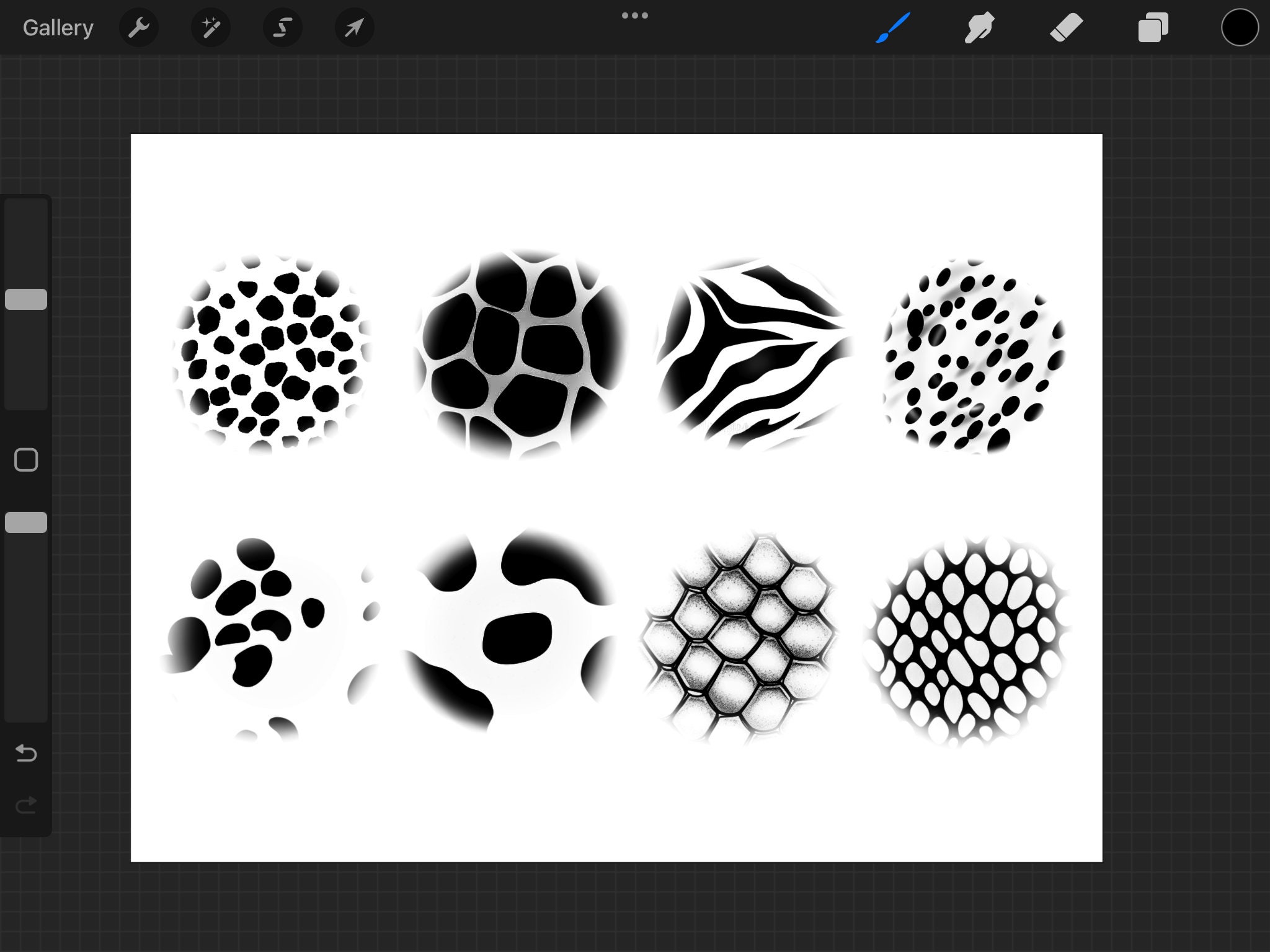The width and height of the screenshot is (1270, 952).
Task: Tap the hexagonal snake scales stamp sample
Action: click(739, 638)
